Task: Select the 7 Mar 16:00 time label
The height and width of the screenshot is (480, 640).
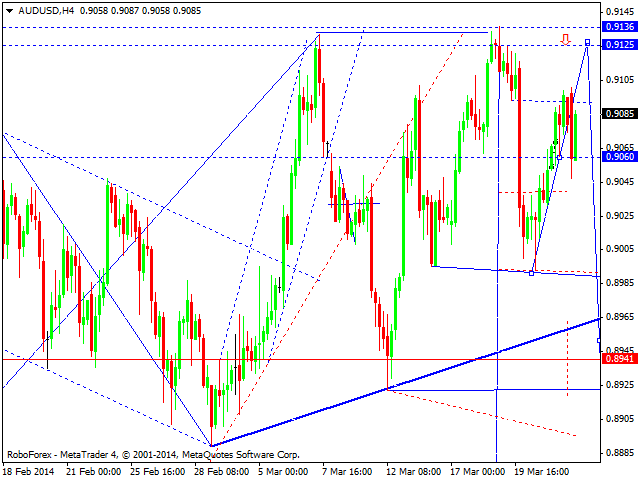Action: pos(345,470)
